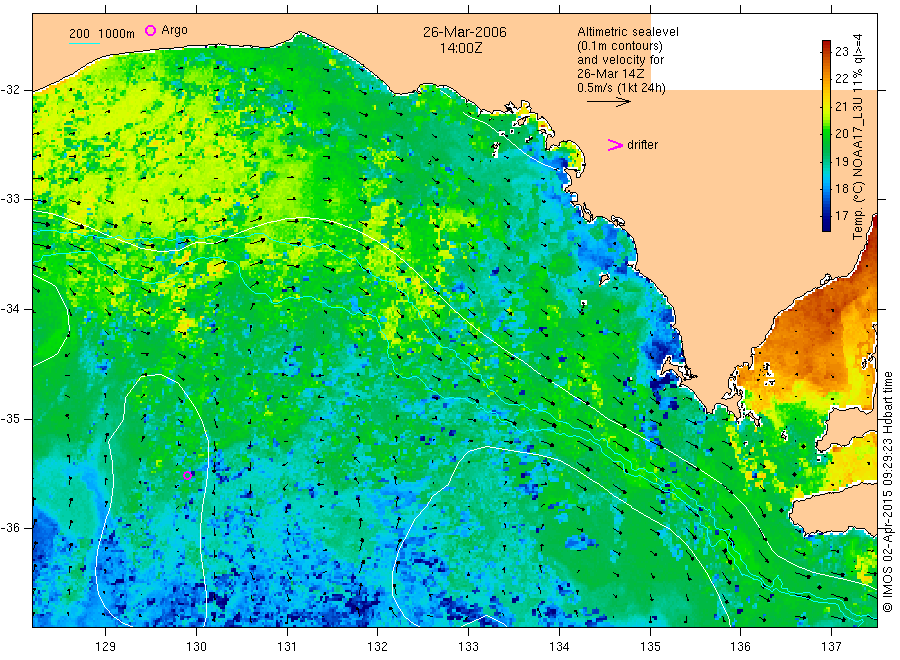Click the '0.5m/s (1kt 24h)' label
This screenshot has width=900, height=660.
pos(622,88)
